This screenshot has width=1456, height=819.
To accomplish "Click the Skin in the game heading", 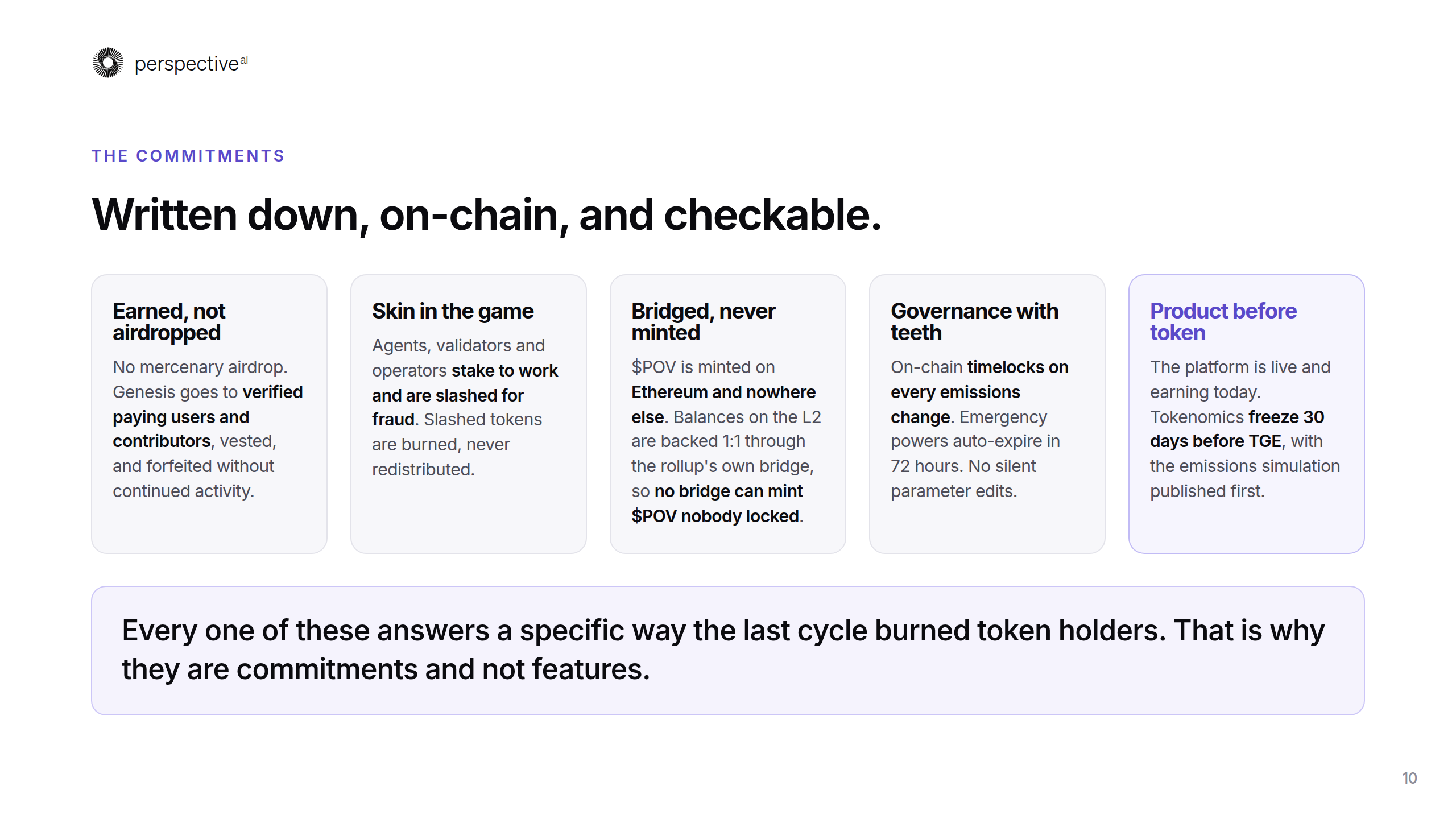I will [453, 311].
